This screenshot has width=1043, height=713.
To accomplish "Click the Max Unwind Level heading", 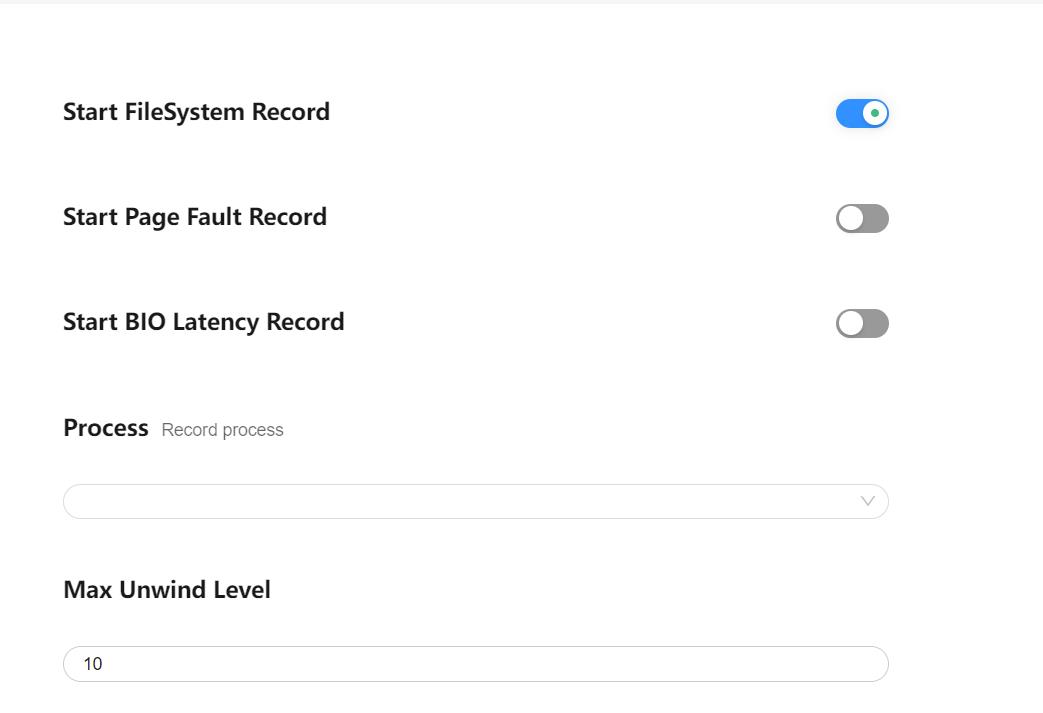I will 167,589.
